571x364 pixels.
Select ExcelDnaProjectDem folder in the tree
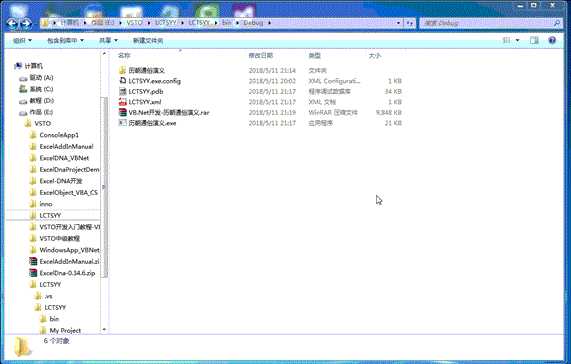[69, 170]
